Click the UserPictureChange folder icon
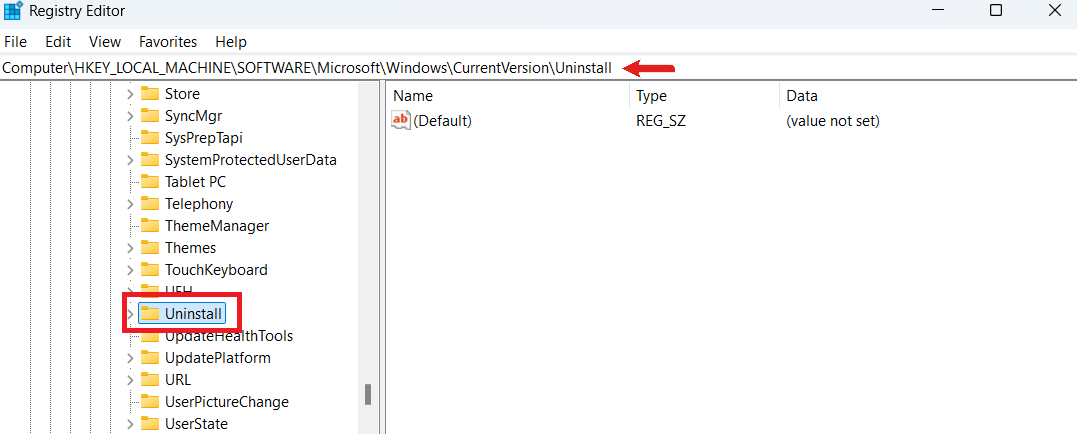 [x=150, y=402]
